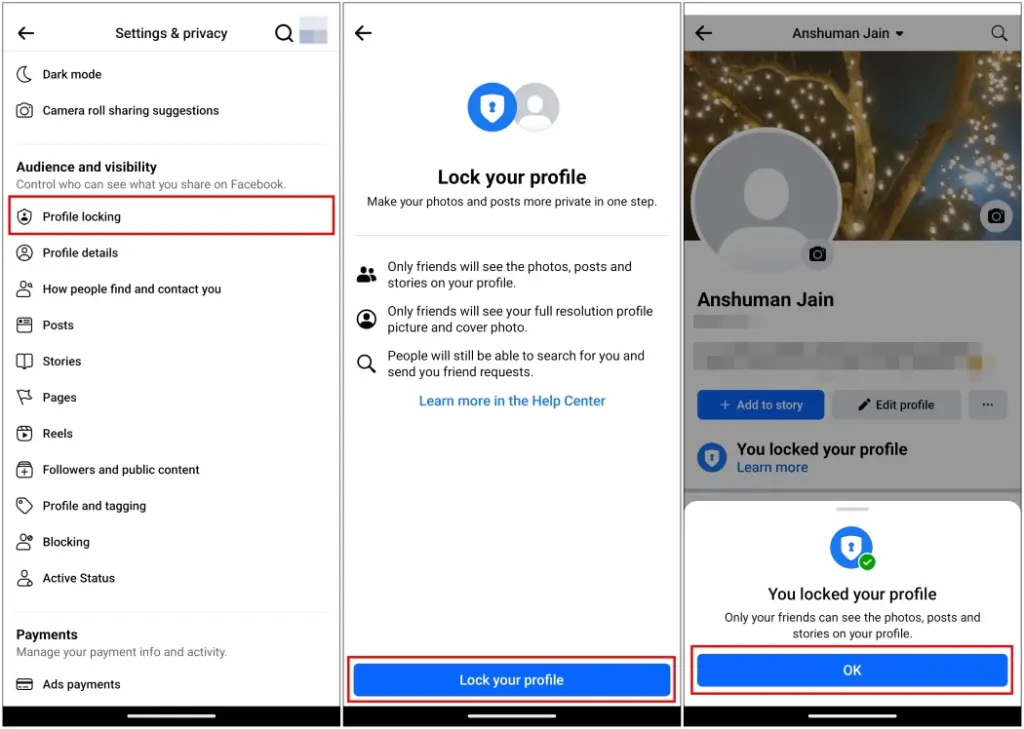The image size is (1024, 729).
Task: Tap camera icon on the cover photo
Action: point(996,216)
